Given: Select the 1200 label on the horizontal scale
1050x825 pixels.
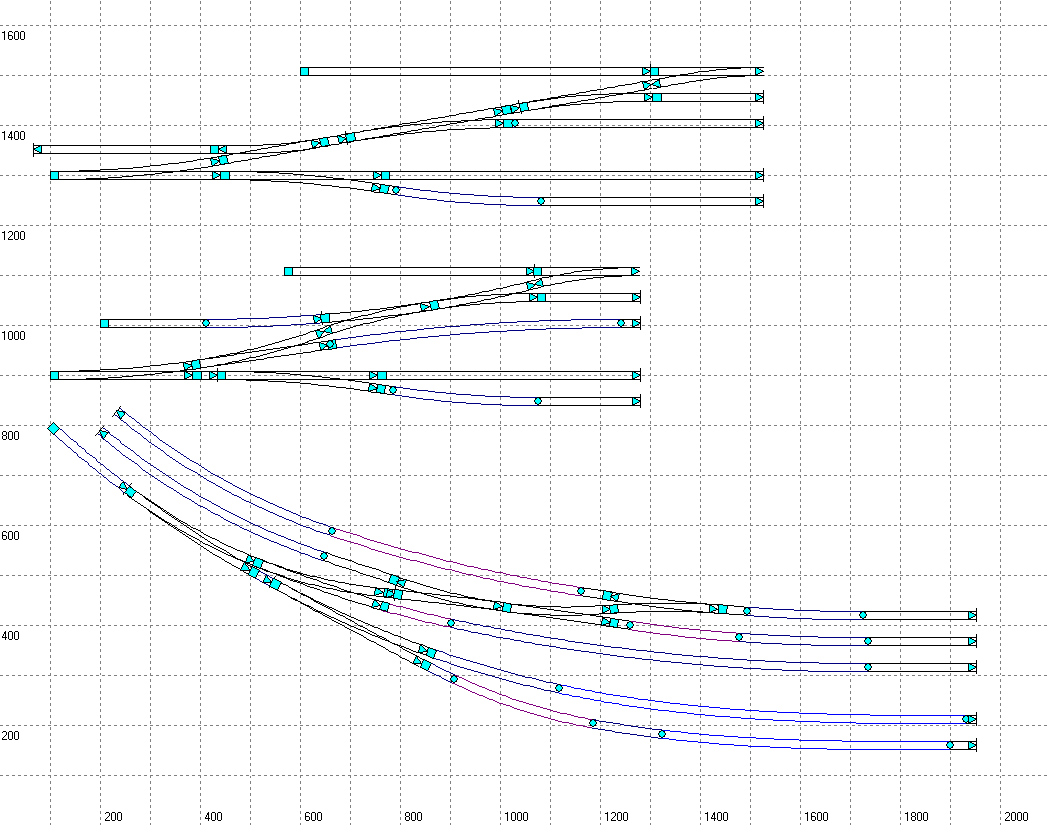Looking at the screenshot, I should pyautogui.click(x=616, y=816).
